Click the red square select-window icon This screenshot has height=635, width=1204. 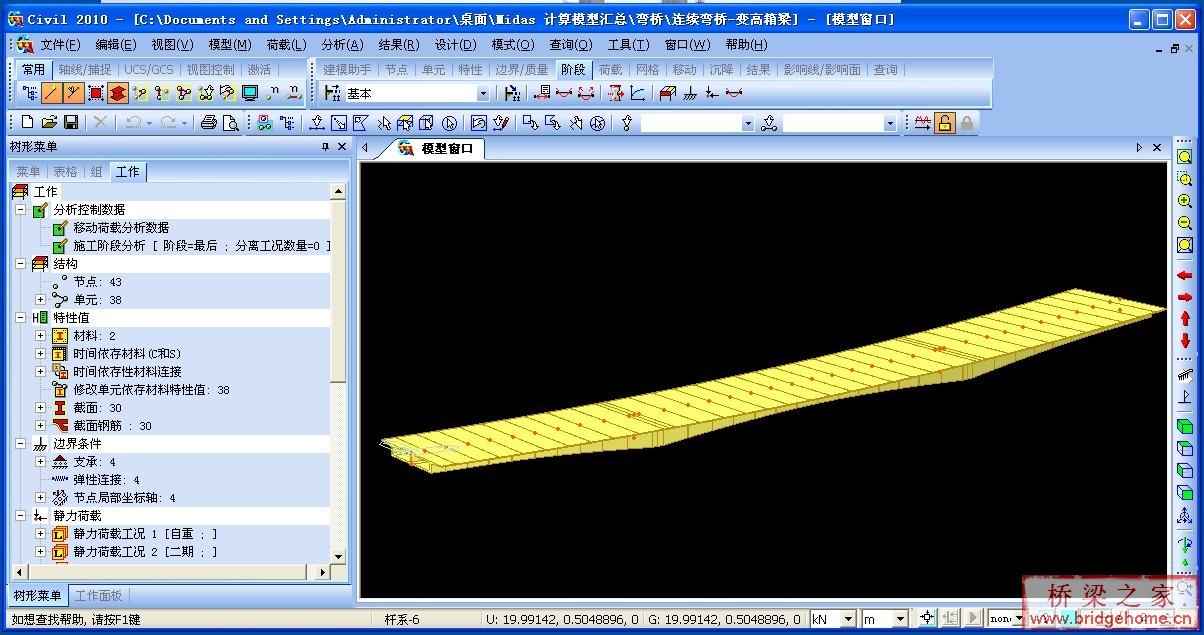click(x=96, y=93)
